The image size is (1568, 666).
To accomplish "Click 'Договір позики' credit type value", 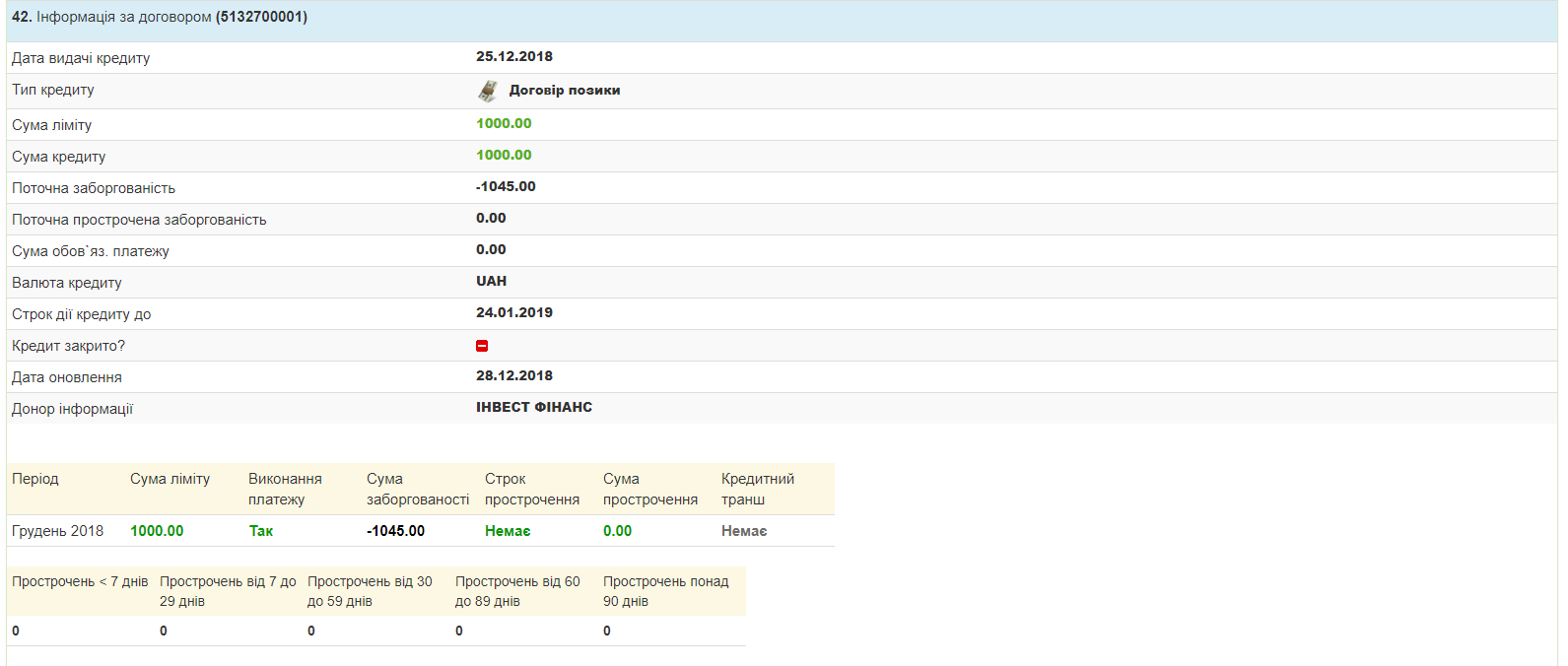I will point(565,90).
